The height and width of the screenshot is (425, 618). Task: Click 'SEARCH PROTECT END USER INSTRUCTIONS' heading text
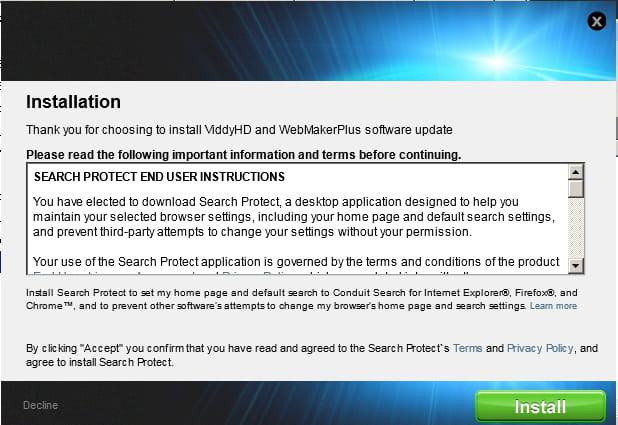coord(160,177)
